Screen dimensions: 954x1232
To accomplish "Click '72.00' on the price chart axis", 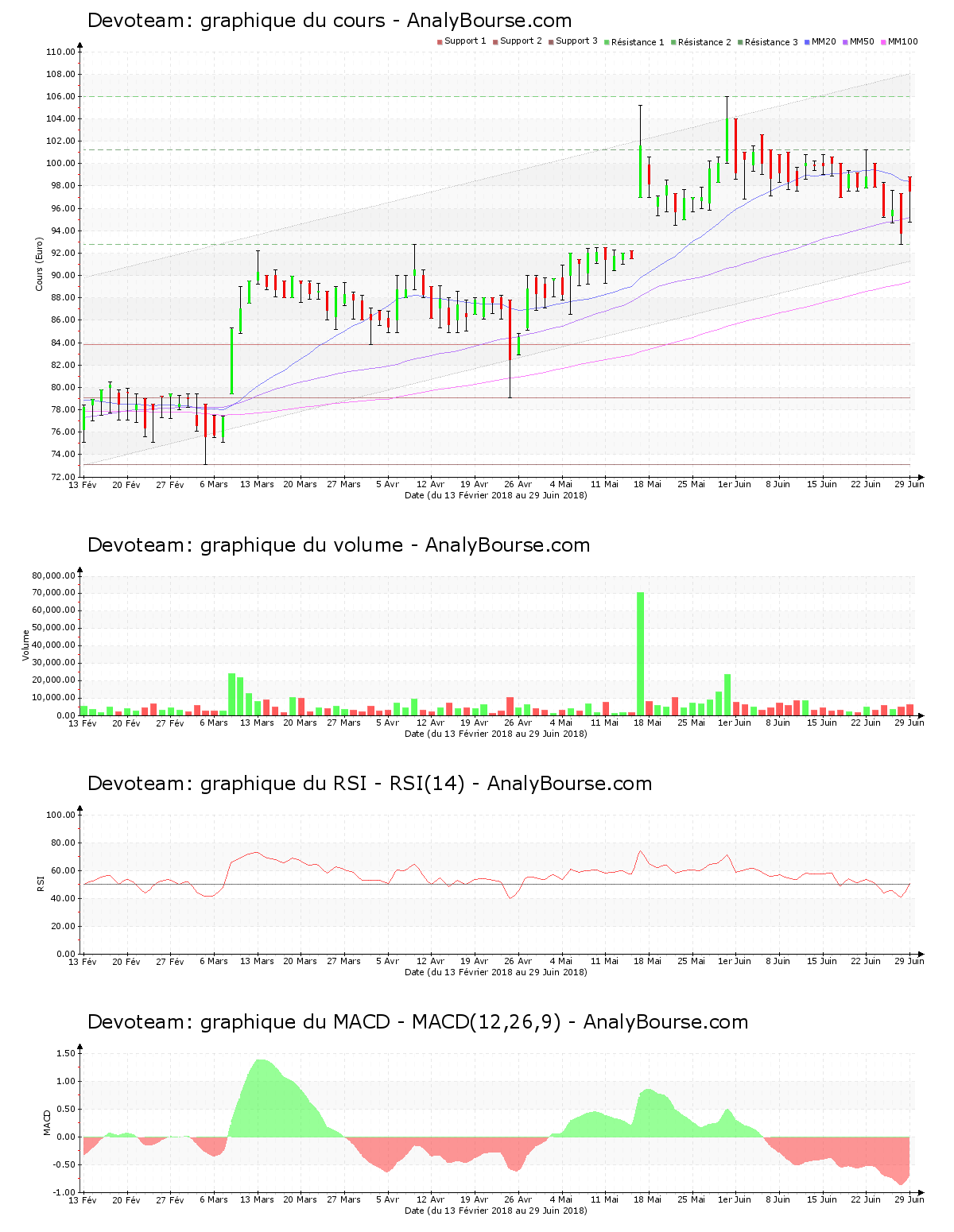I will [64, 477].
